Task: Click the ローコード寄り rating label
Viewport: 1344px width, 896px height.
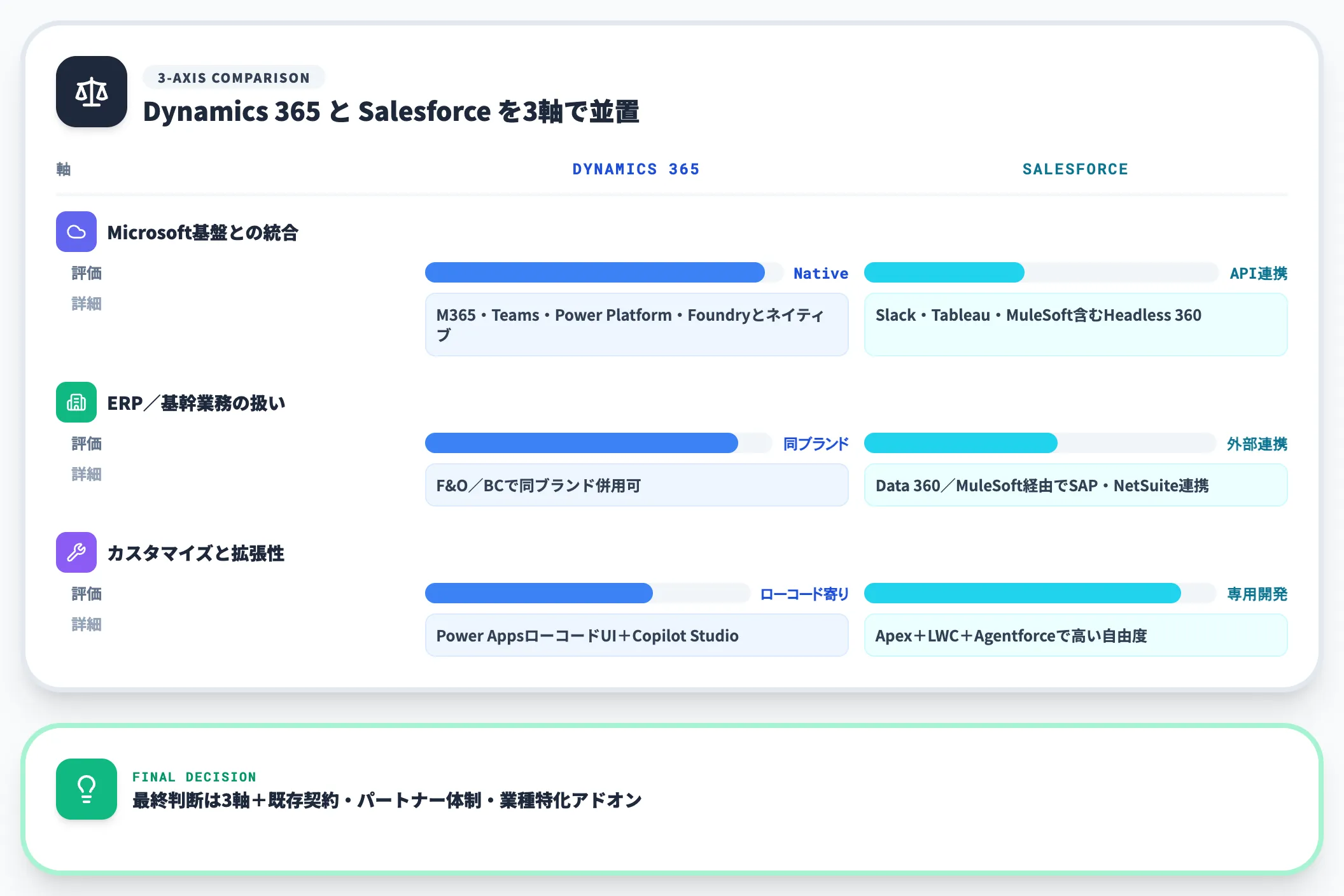Action: 805,594
